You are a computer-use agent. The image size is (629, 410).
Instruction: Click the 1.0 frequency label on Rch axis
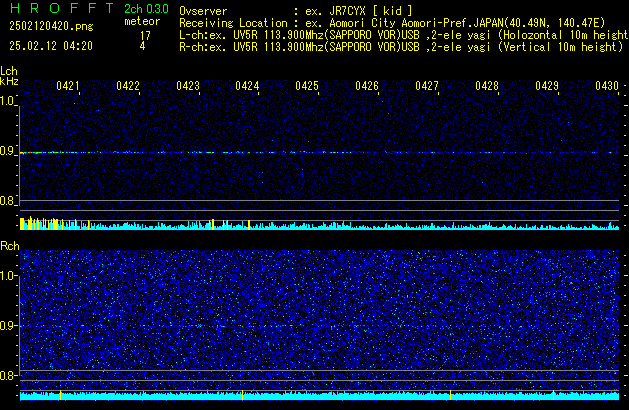tap(8, 275)
